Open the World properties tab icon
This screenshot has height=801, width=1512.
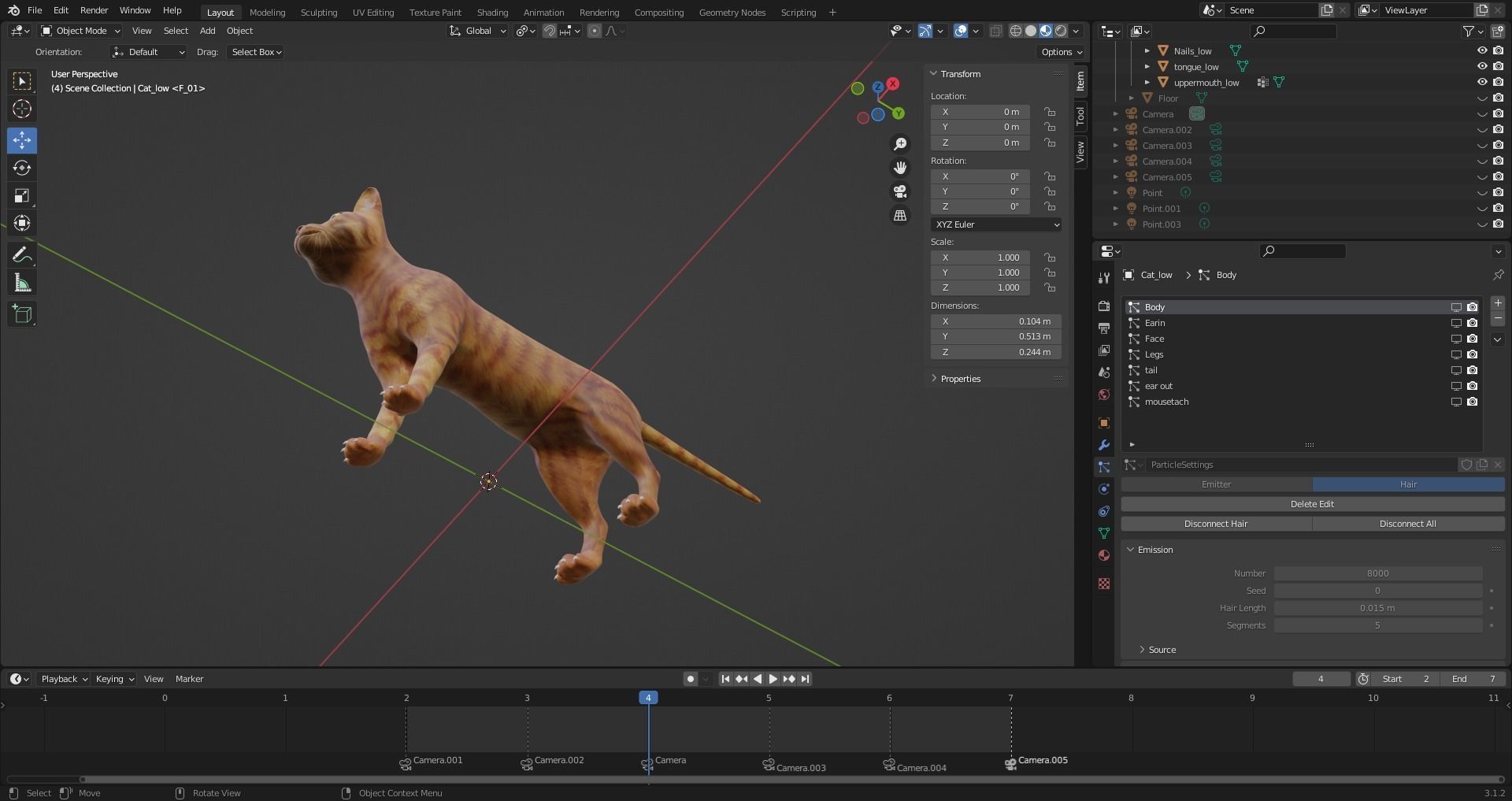tap(1104, 395)
